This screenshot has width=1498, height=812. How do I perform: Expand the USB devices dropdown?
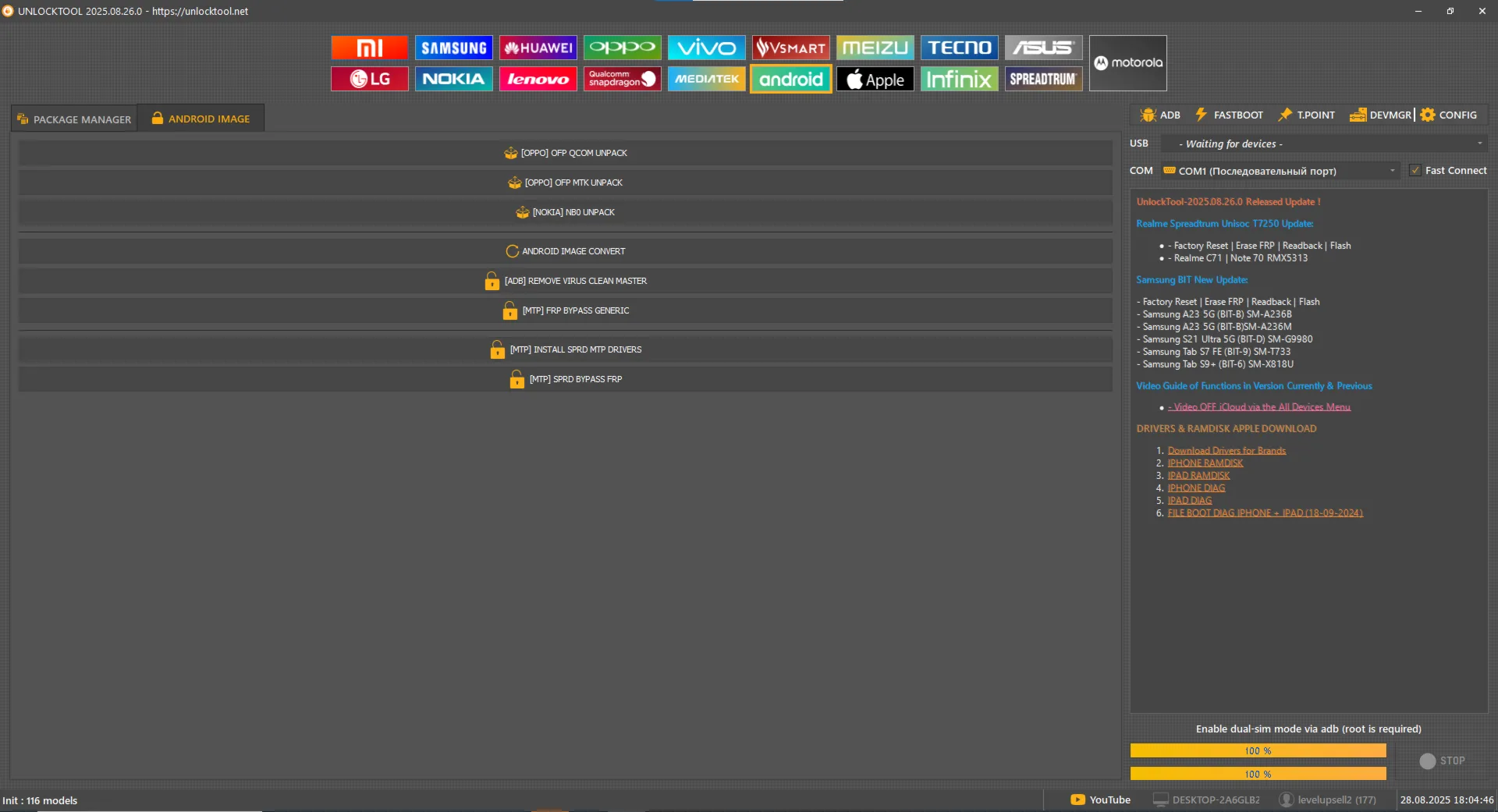[1323, 144]
